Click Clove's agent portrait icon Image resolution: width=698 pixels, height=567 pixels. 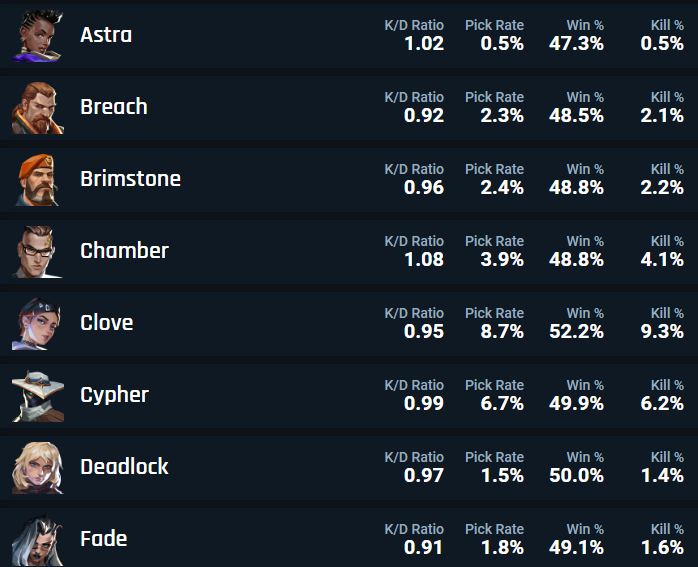tap(38, 324)
